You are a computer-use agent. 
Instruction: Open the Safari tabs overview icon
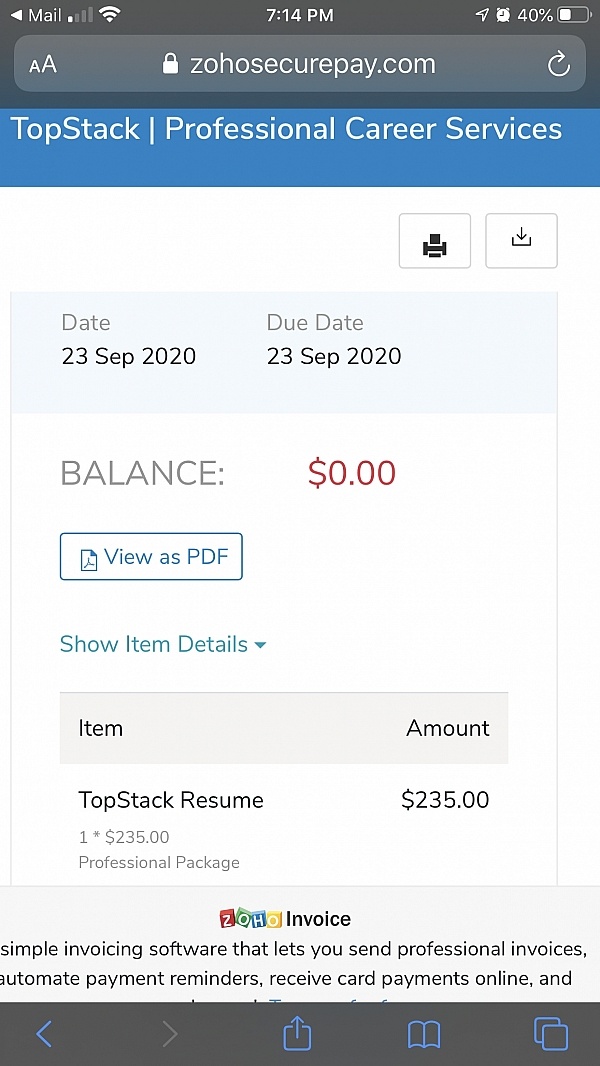(551, 1034)
